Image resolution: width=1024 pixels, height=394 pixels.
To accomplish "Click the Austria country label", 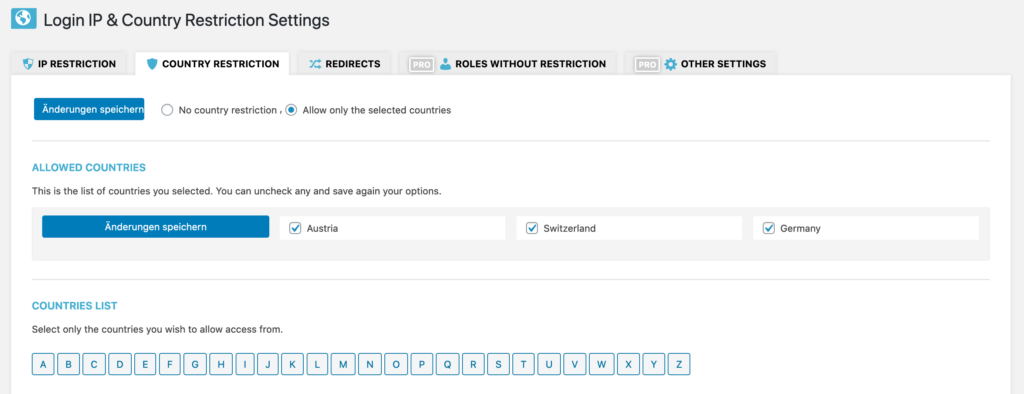I will (x=322, y=229).
